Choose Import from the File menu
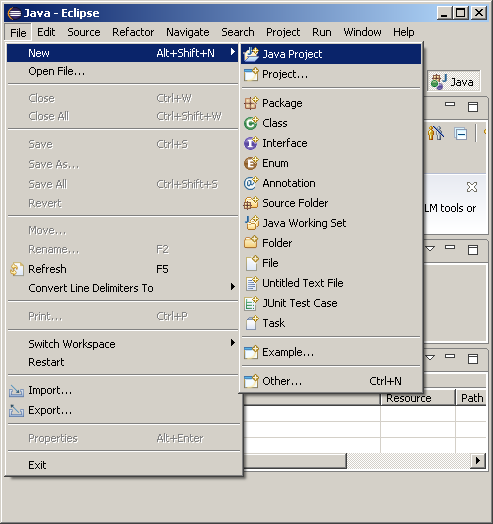This screenshot has width=493, height=524. 123,390
